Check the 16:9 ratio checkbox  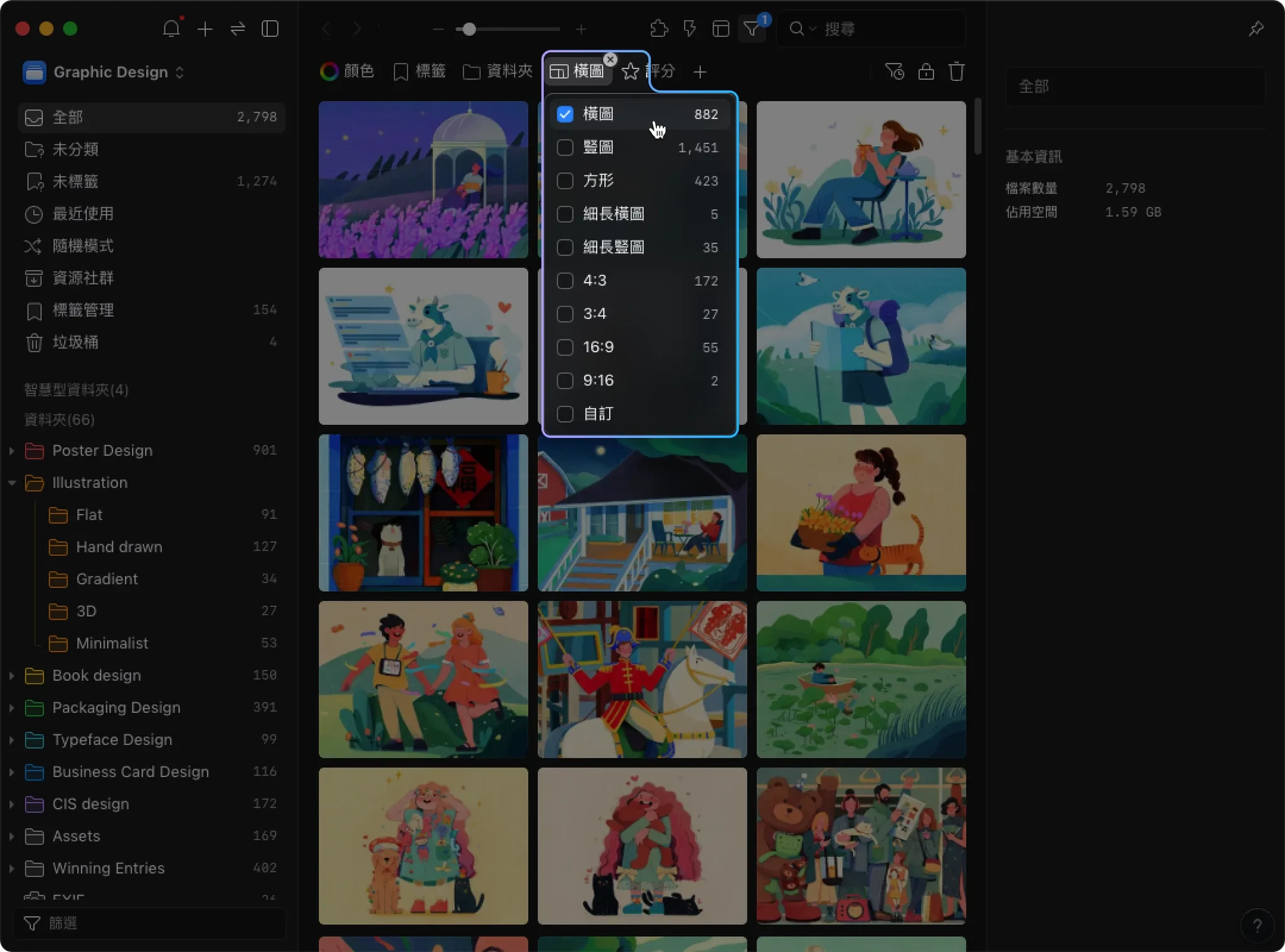point(565,347)
